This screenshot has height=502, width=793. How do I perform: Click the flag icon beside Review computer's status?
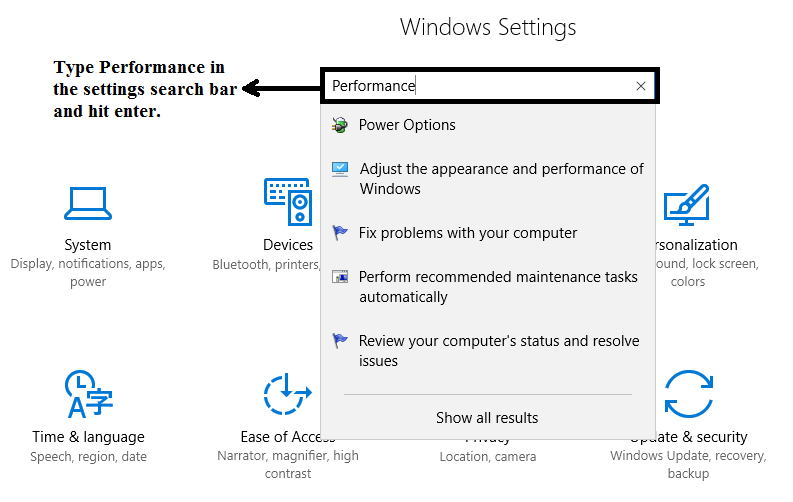[340, 341]
